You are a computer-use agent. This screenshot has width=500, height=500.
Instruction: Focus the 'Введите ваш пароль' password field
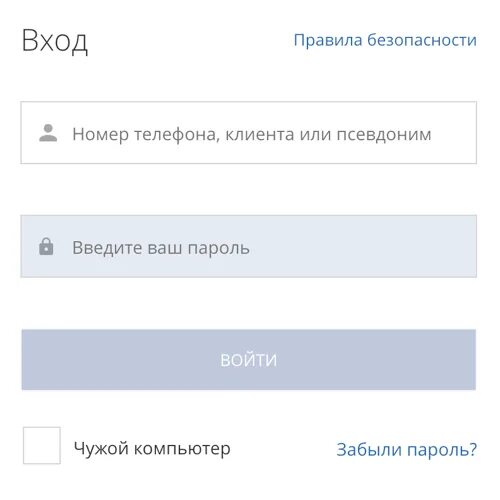click(249, 246)
